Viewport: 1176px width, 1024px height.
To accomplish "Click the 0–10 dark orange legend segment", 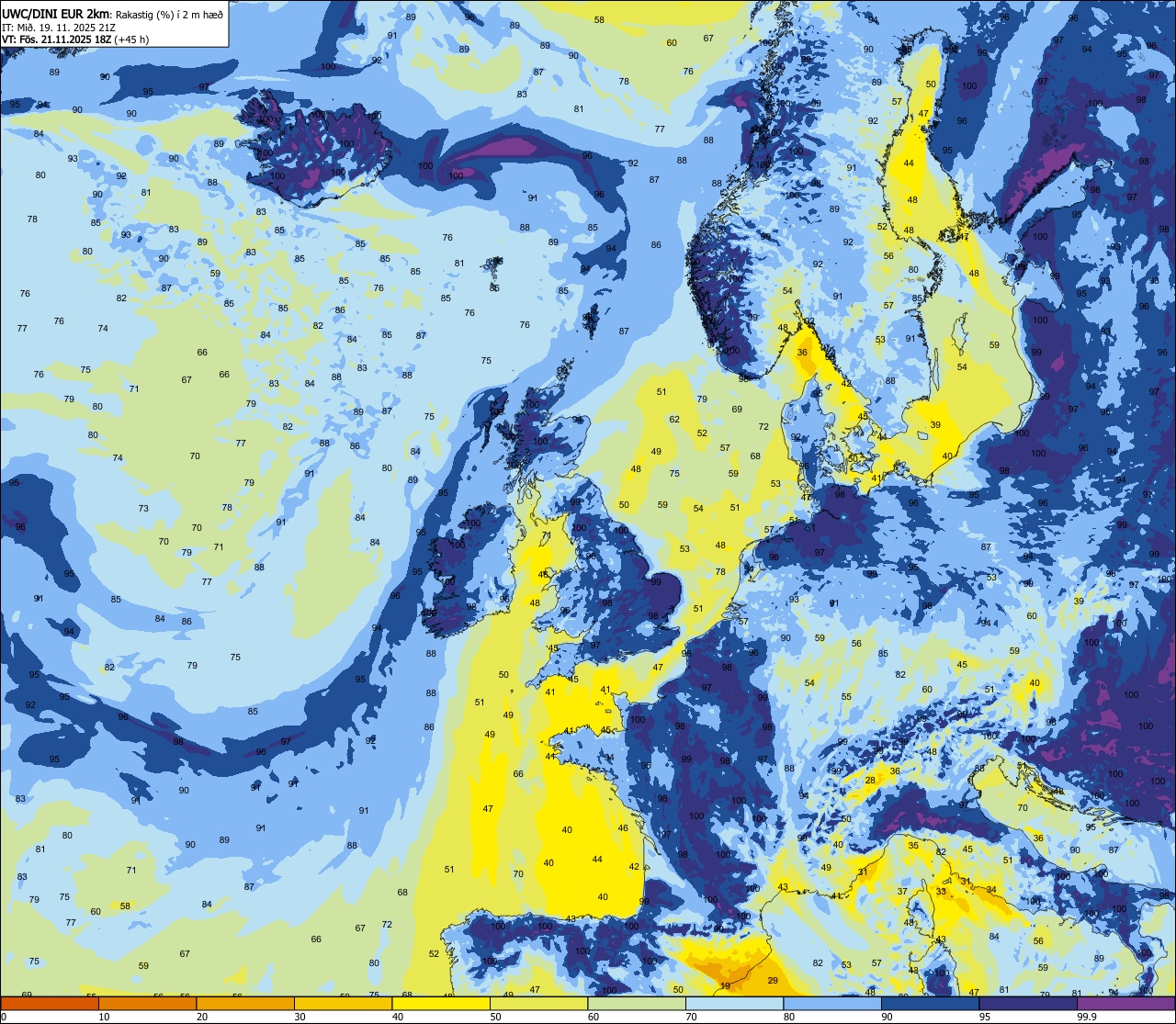I will click(x=50, y=1003).
